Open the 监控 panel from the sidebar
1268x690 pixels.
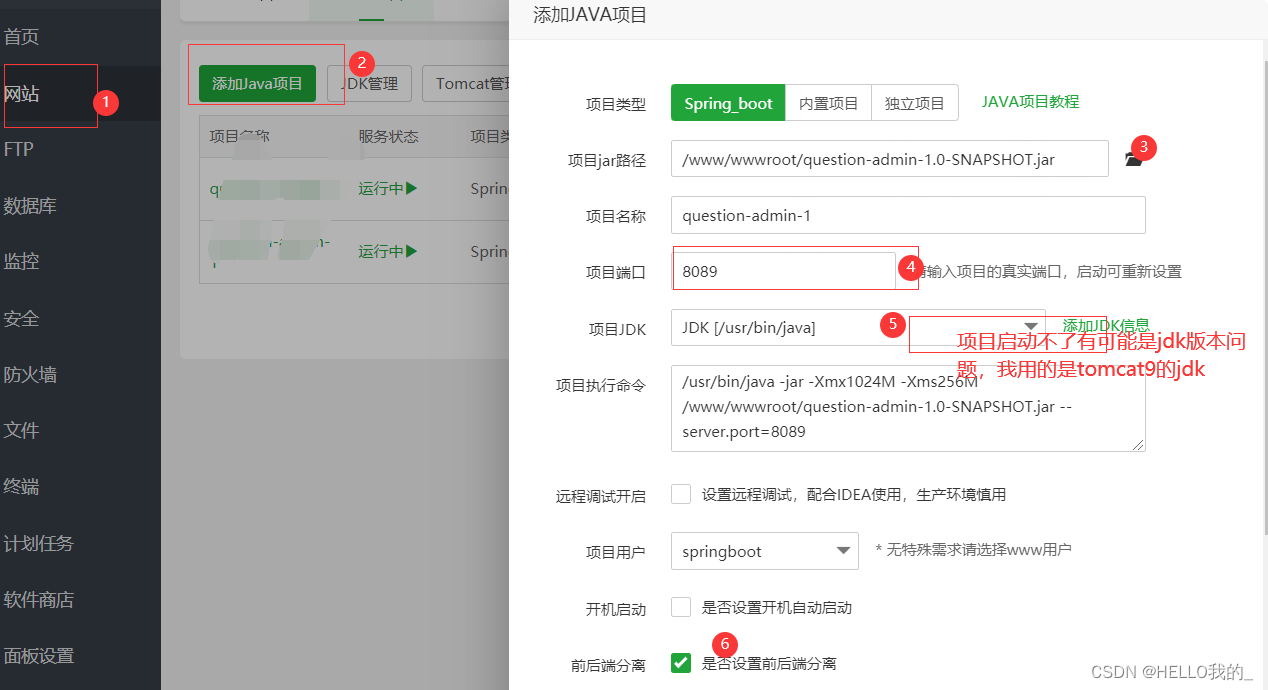(28, 261)
